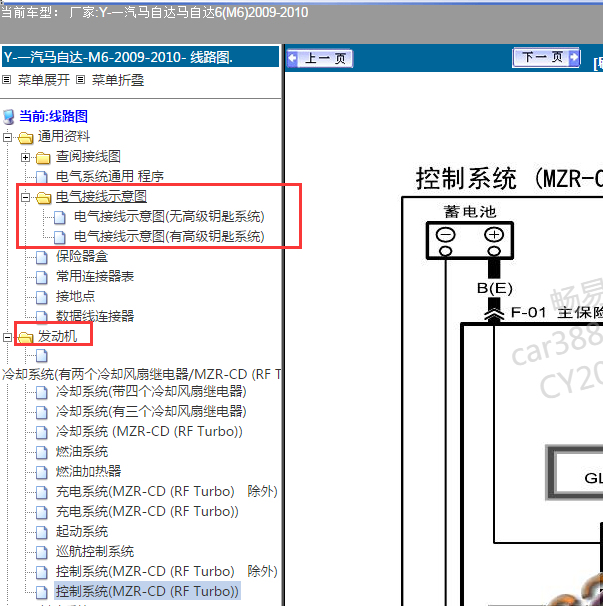Click page icon beside 电气系统通用 程序
The height and width of the screenshot is (606, 603).
pyautogui.click(x=41, y=177)
